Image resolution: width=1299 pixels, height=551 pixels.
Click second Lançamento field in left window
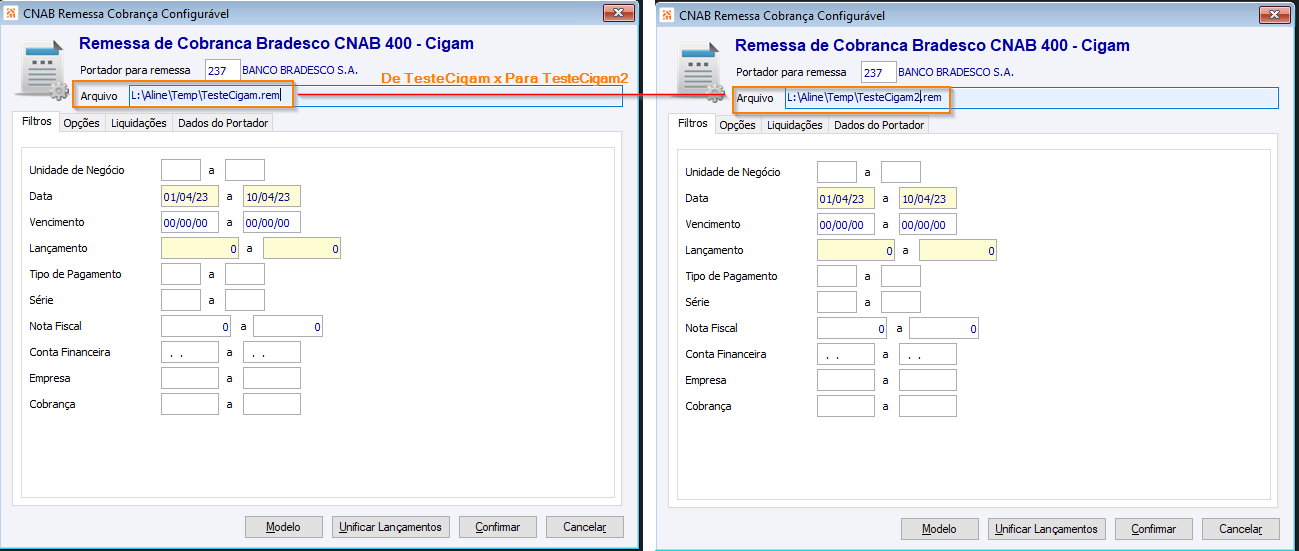(x=302, y=249)
